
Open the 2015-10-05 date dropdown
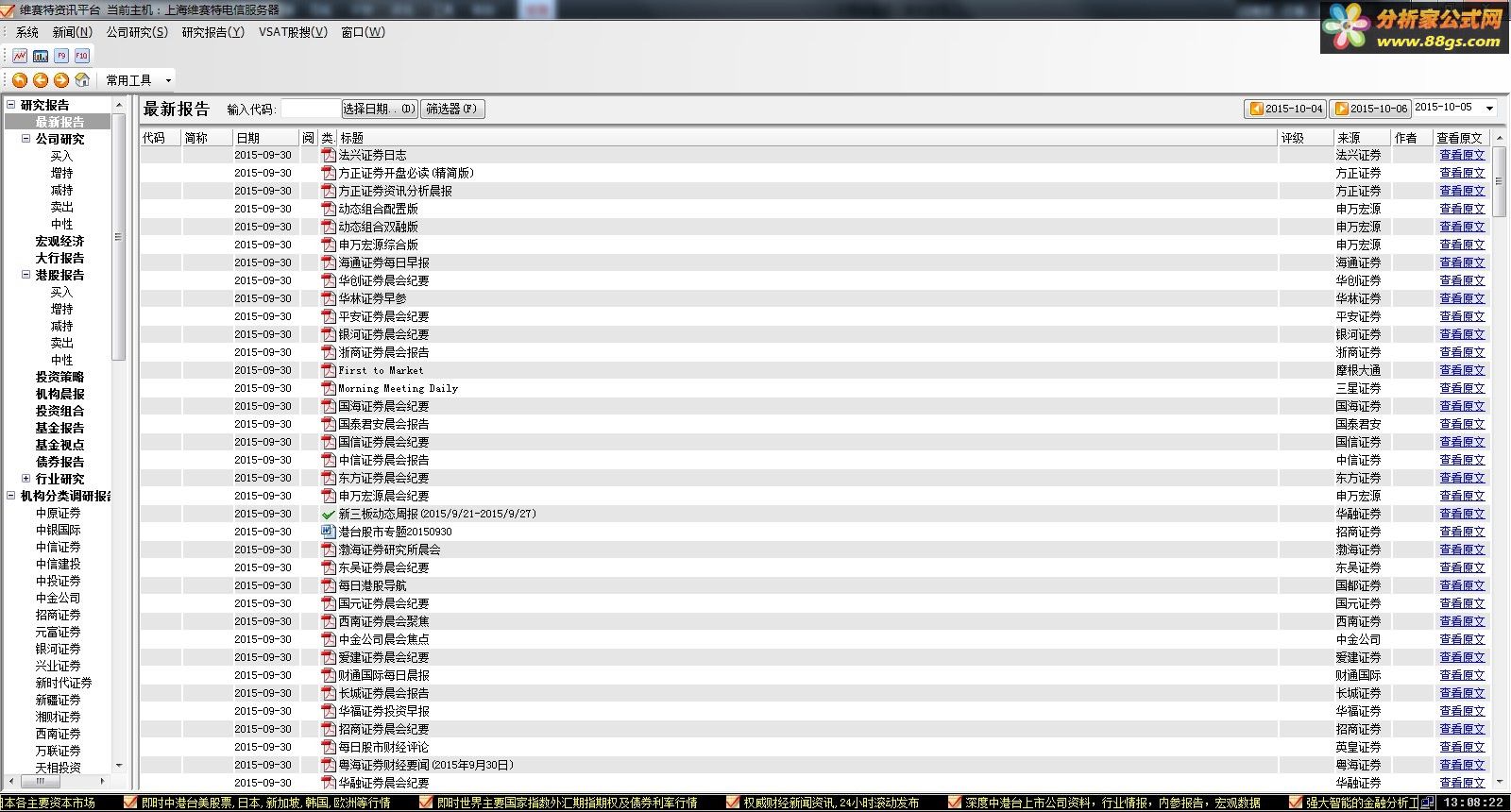[x=1490, y=109]
